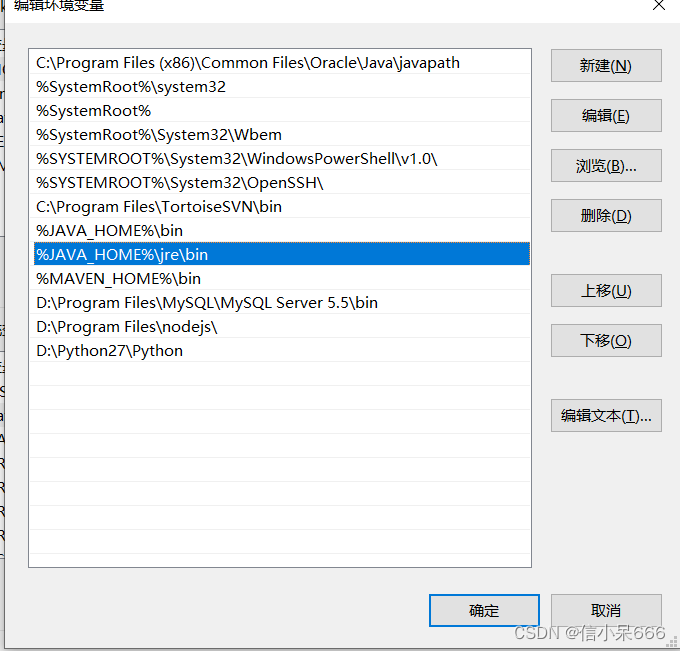Move entry down with 下移(O)

pos(606,340)
